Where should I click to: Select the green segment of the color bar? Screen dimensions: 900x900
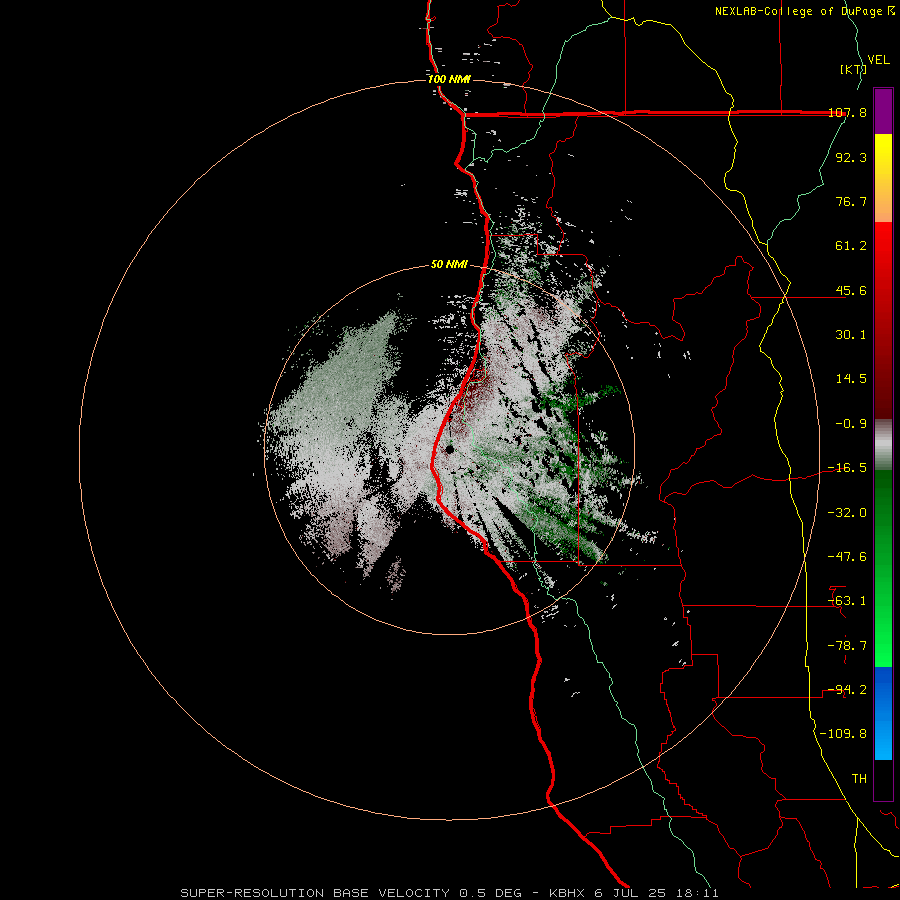click(883, 568)
